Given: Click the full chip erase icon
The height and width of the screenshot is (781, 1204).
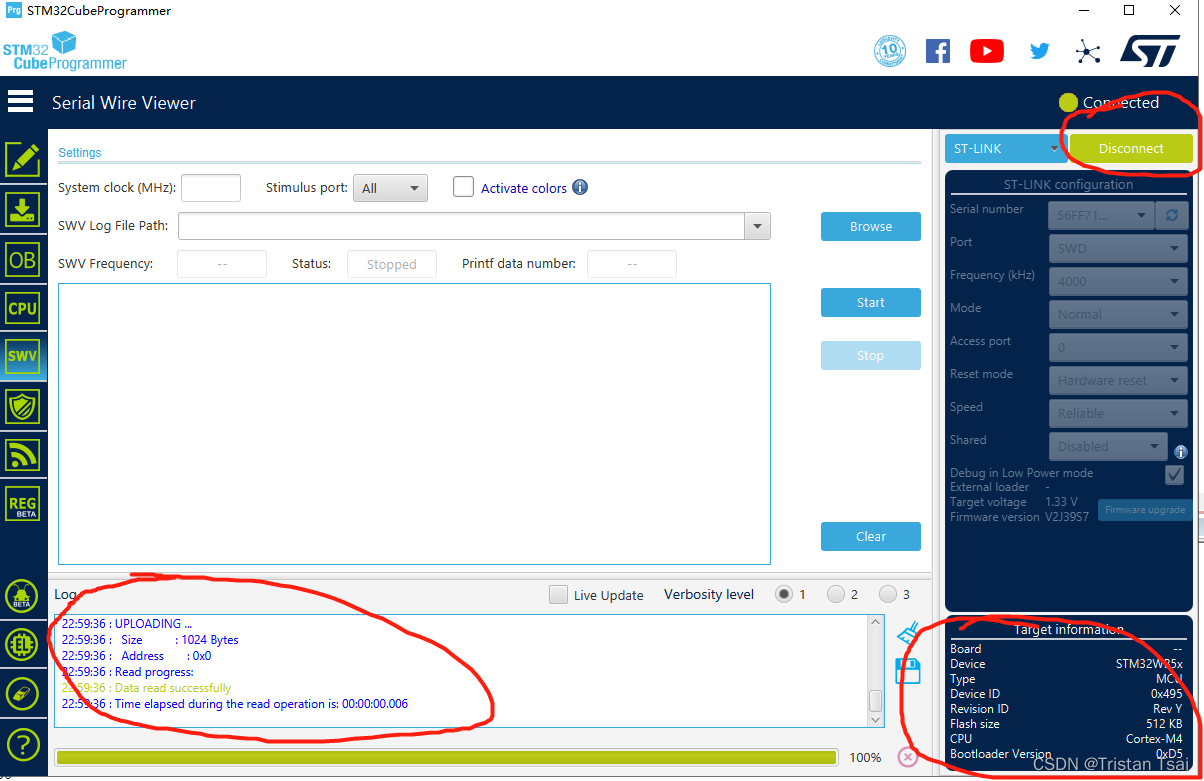Looking at the screenshot, I should tap(21, 694).
